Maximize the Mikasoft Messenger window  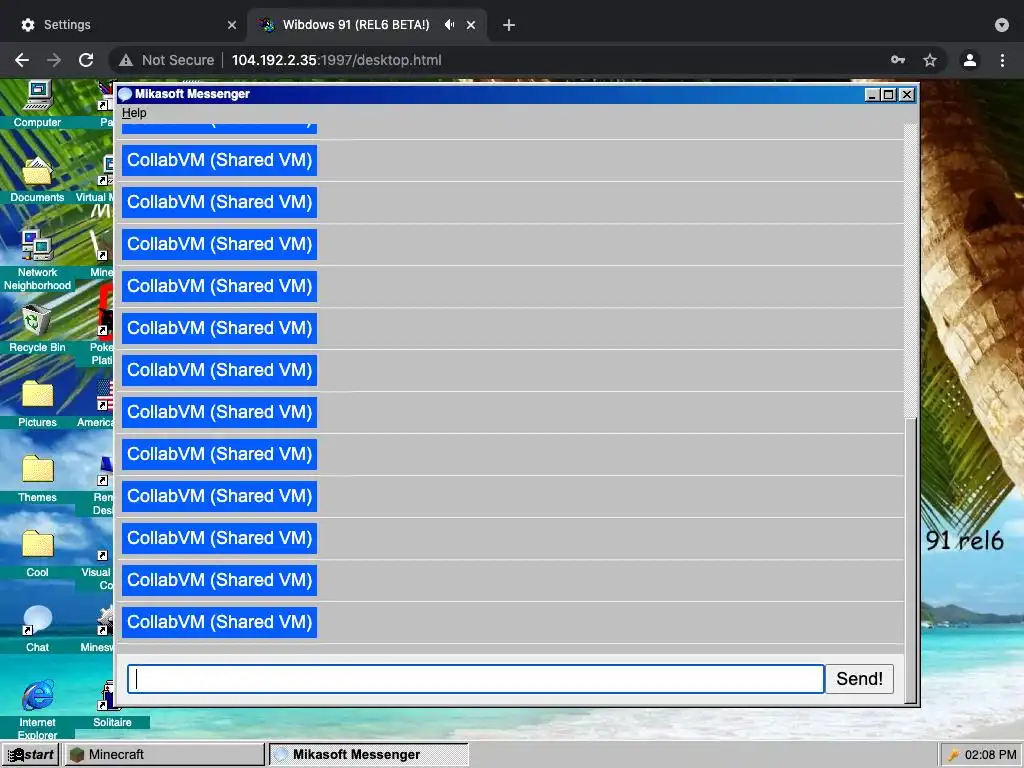(x=889, y=95)
